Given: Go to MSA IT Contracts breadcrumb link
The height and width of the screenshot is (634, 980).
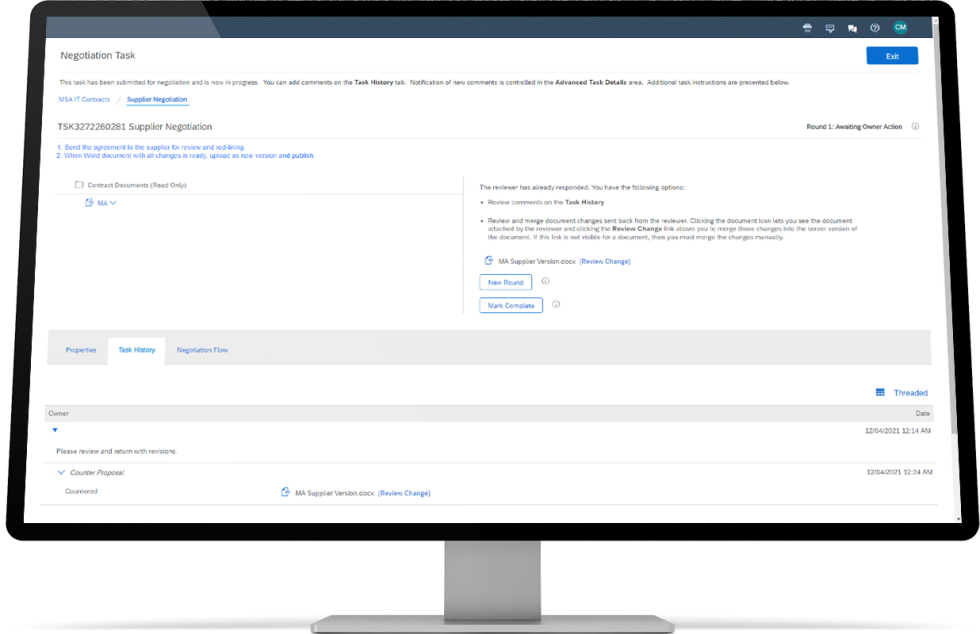Looking at the screenshot, I should click(x=85, y=100).
